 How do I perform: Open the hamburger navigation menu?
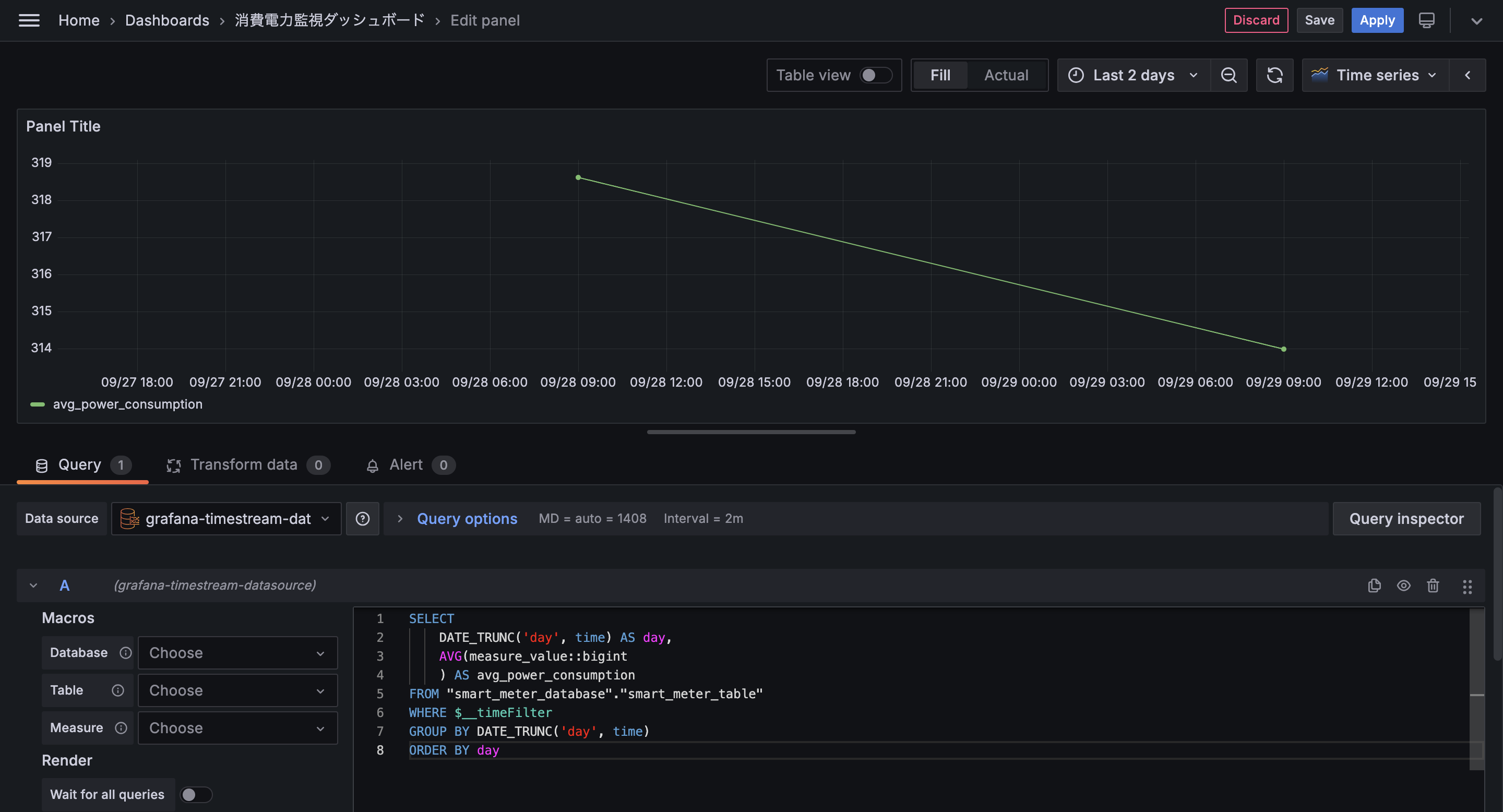pos(29,20)
